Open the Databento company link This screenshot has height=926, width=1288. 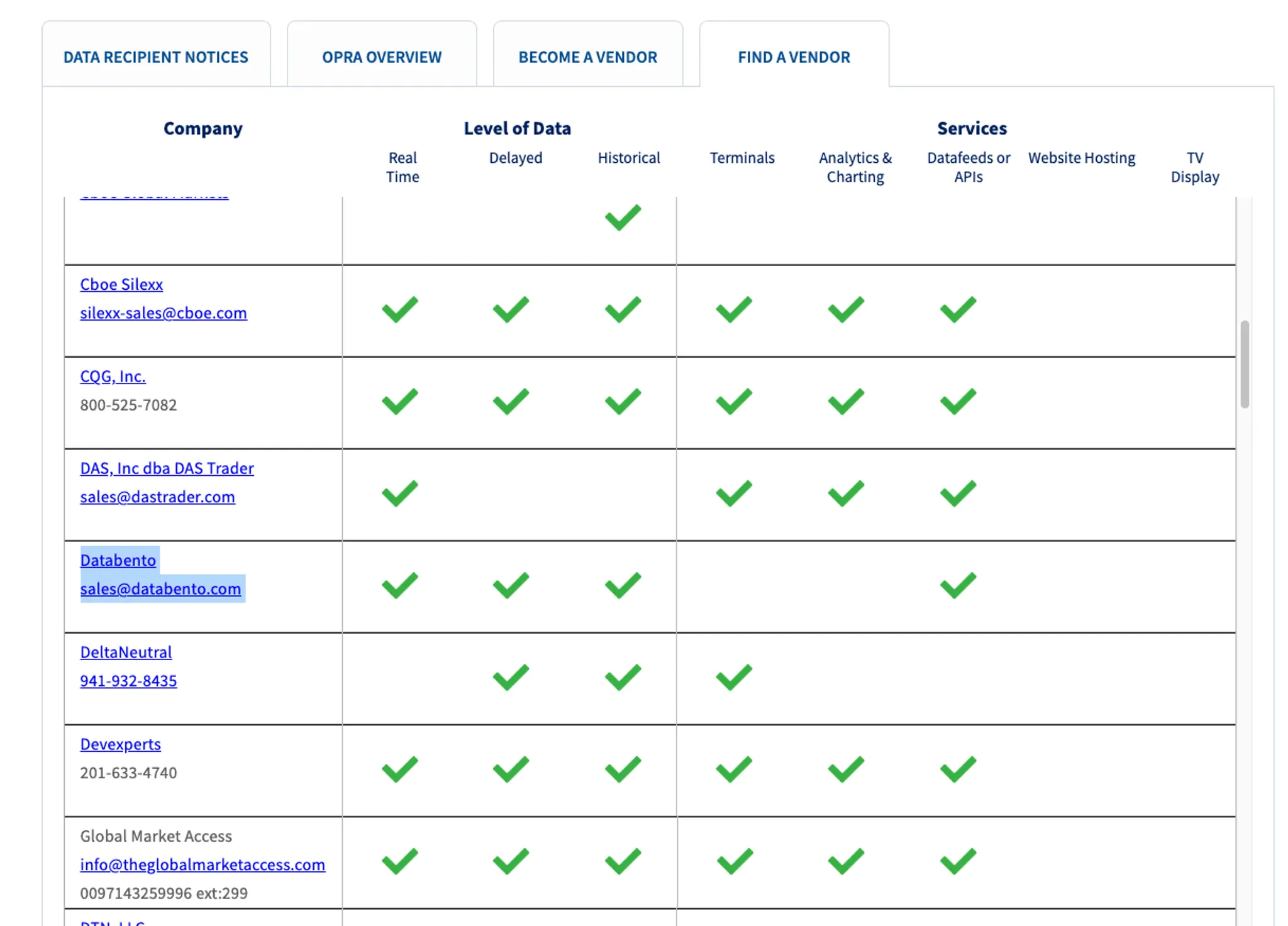pos(118,560)
